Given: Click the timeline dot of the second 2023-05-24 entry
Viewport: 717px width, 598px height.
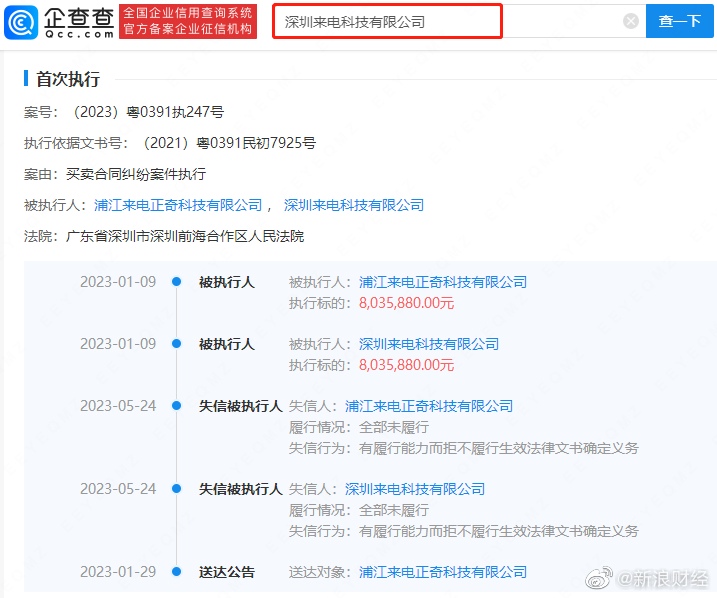Looking at the screenshot, I should [176, 489].
